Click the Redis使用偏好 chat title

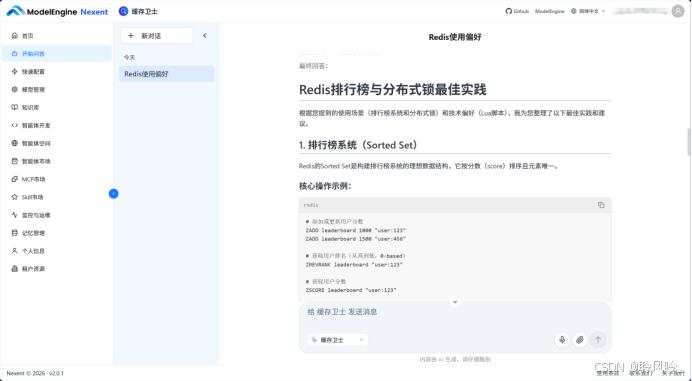pyautogui.click(x=455, y=37)
